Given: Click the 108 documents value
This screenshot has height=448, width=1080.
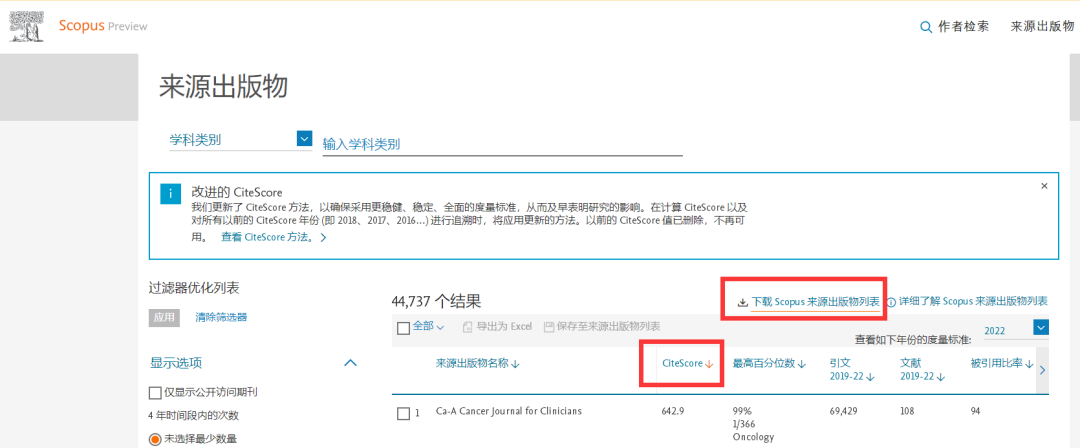Looking at the screenshot, I should (x=908, y=411).
